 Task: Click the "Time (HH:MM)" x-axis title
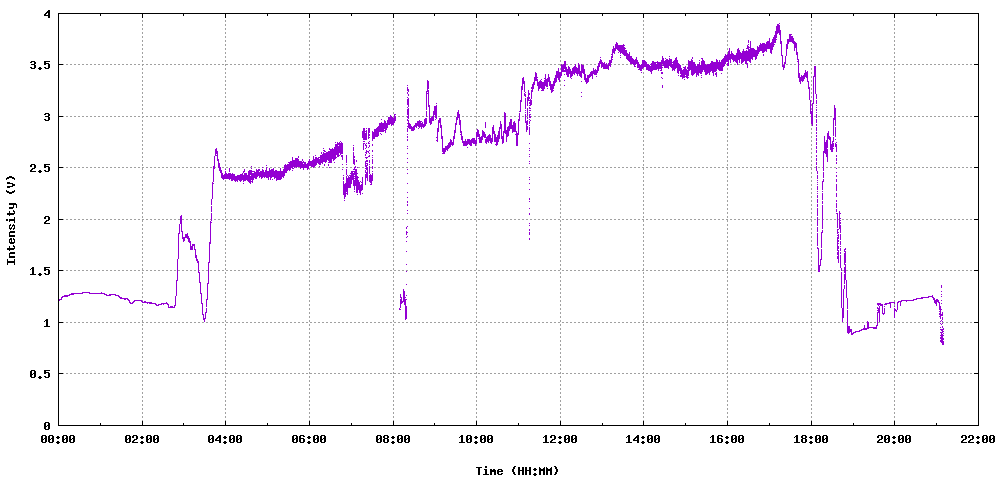[x=517, y=470]
